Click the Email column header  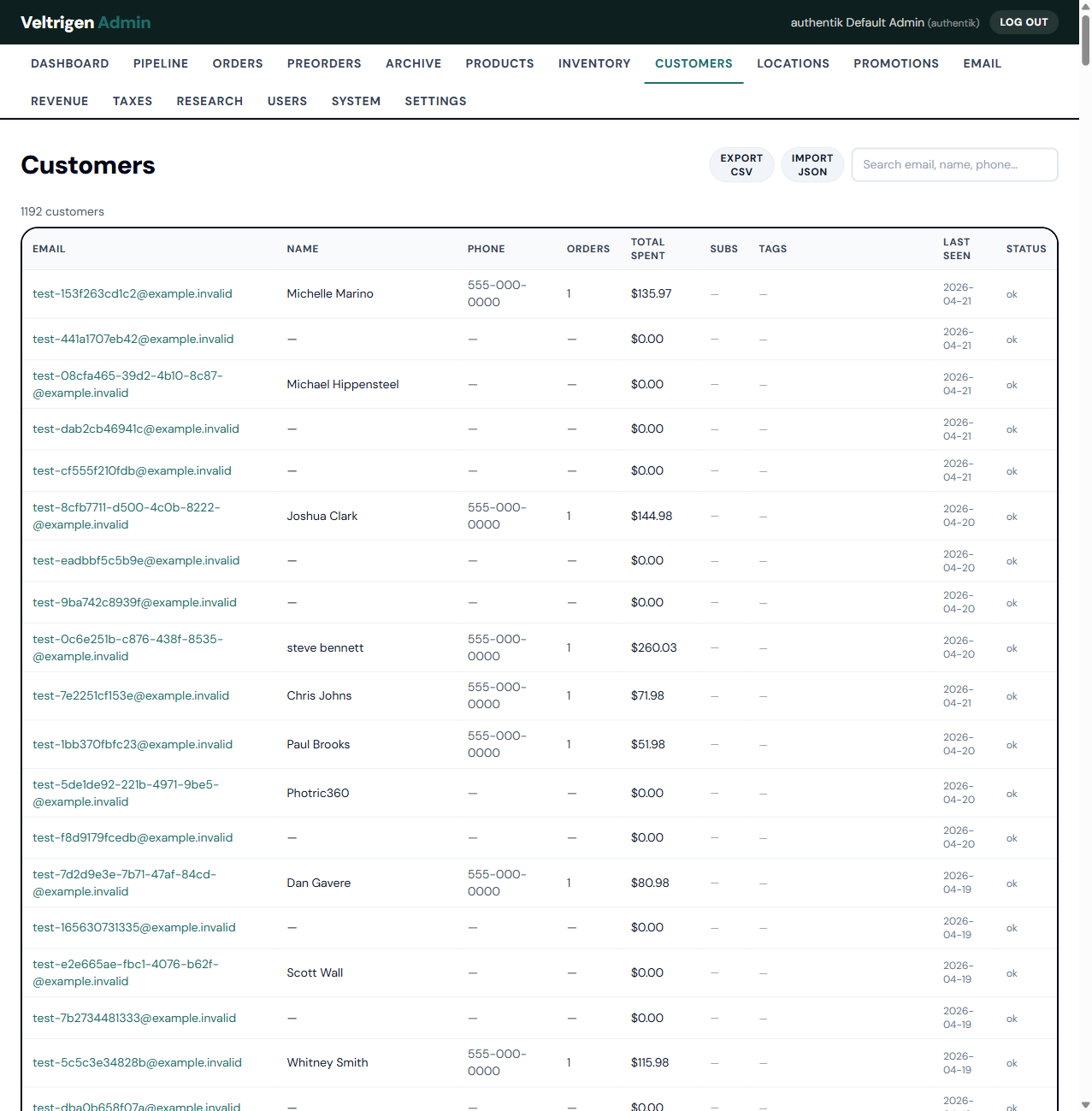(49, 249)
